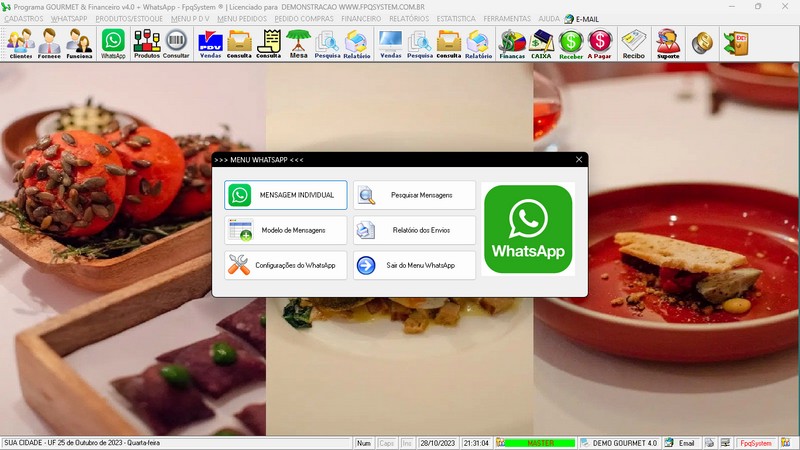Screen dimensions: 800x450
Task: Click the WhatsApp toolbar icon
Action: 113,44
